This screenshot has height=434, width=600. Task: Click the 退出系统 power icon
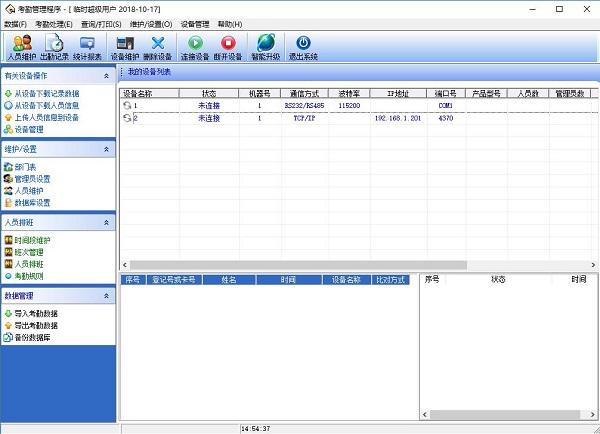pyautogui.click(x=304, y=47)
